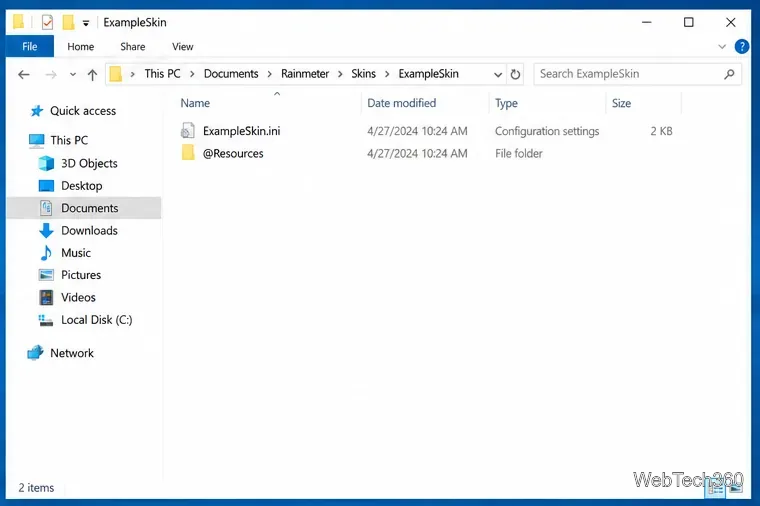Viewport: 760px width, 506px height.
Task: Click the This PC monitor icon
Action: pos(36,141)
